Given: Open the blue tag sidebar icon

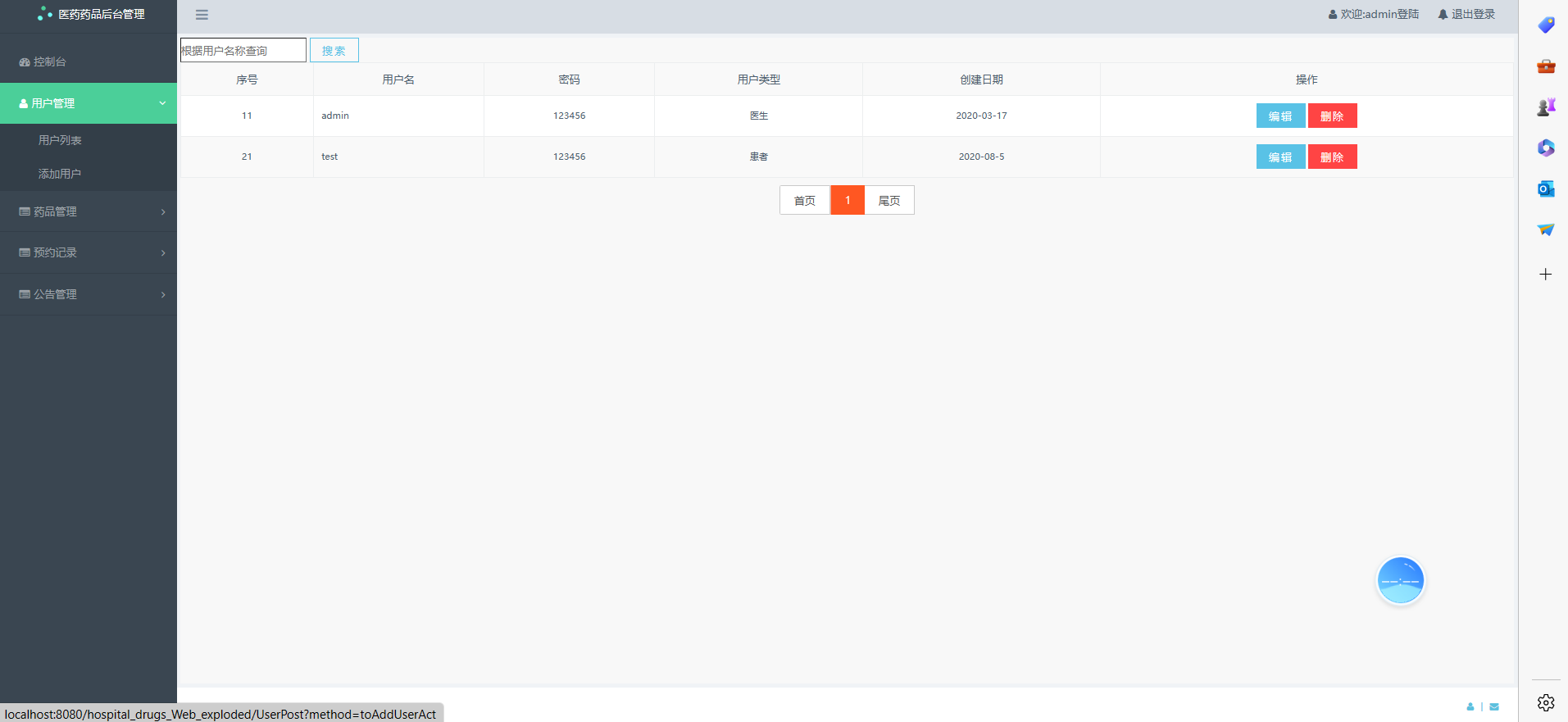Looking at the screenshot, I should click(x=1546, y=25).
